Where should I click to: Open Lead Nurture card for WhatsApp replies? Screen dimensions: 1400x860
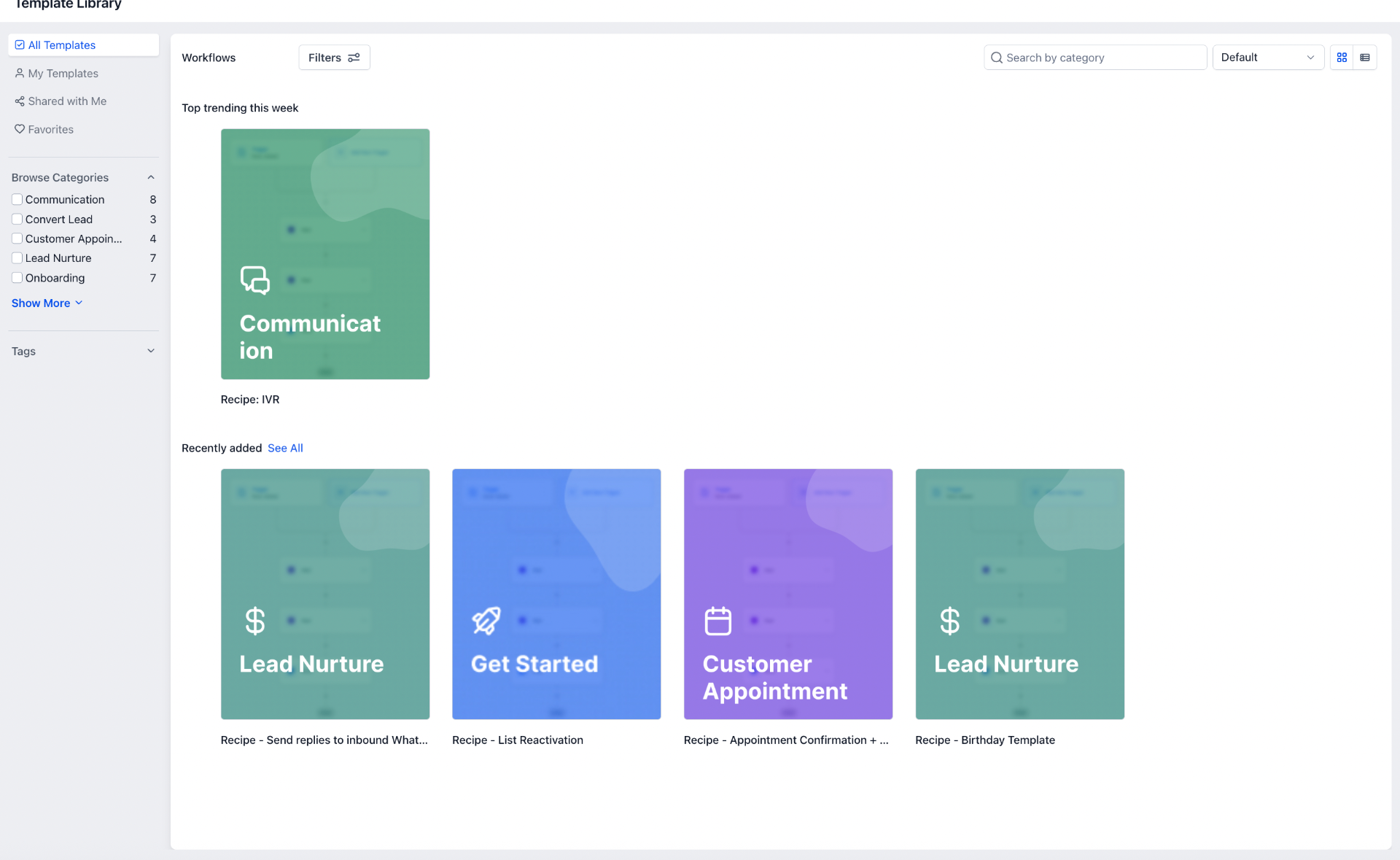(325, 594)
